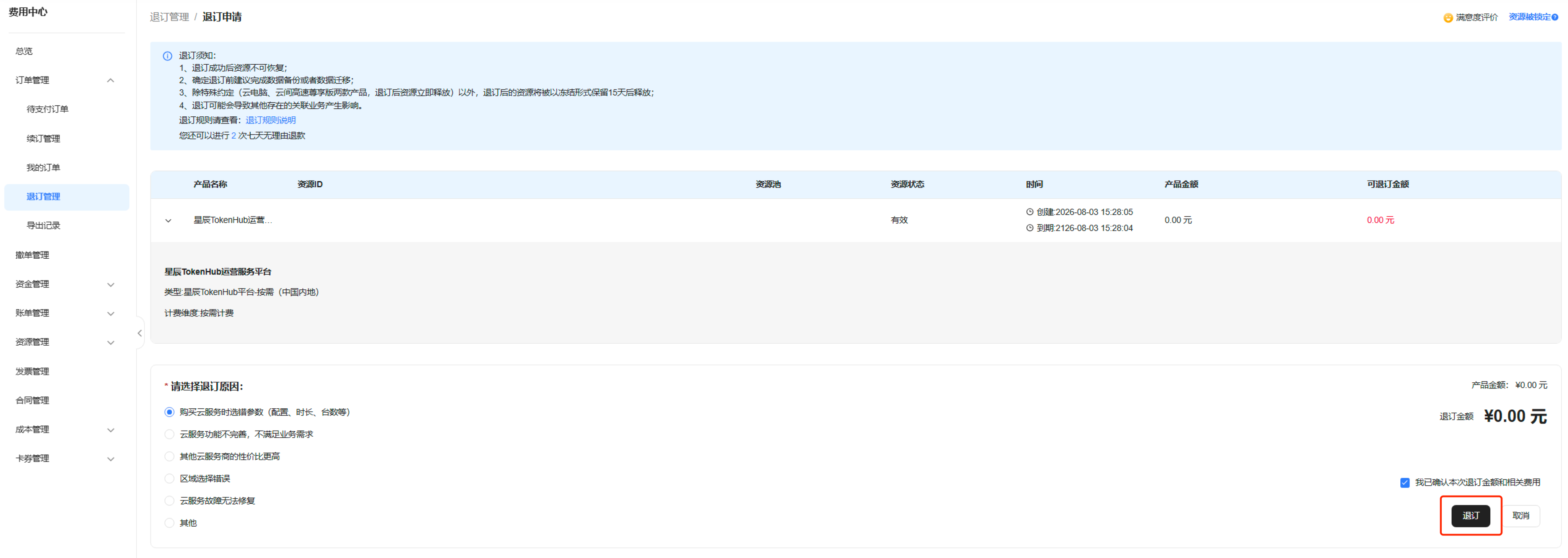Collapse the 订单管理 menu chevron

pyautogui.click(x=111, y=80)
